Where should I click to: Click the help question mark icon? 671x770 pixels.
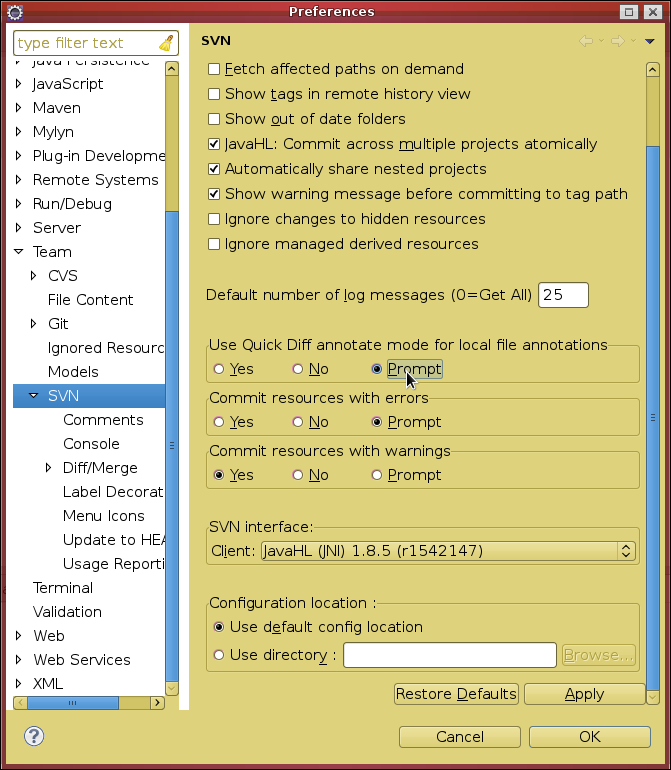(x=34, y=736)
